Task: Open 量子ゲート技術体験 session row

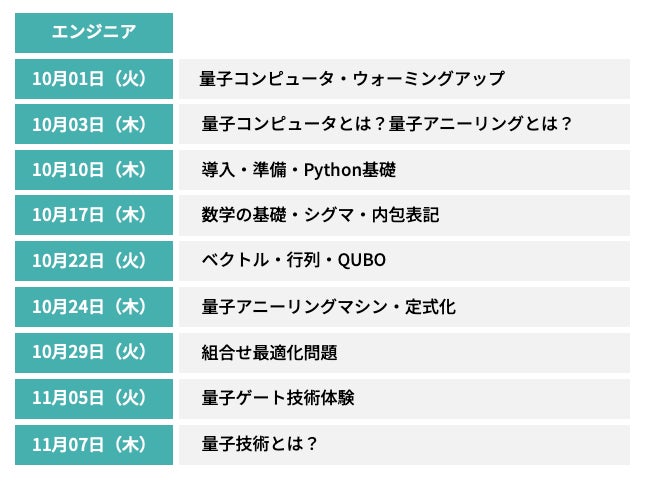Action: [405, 398]
